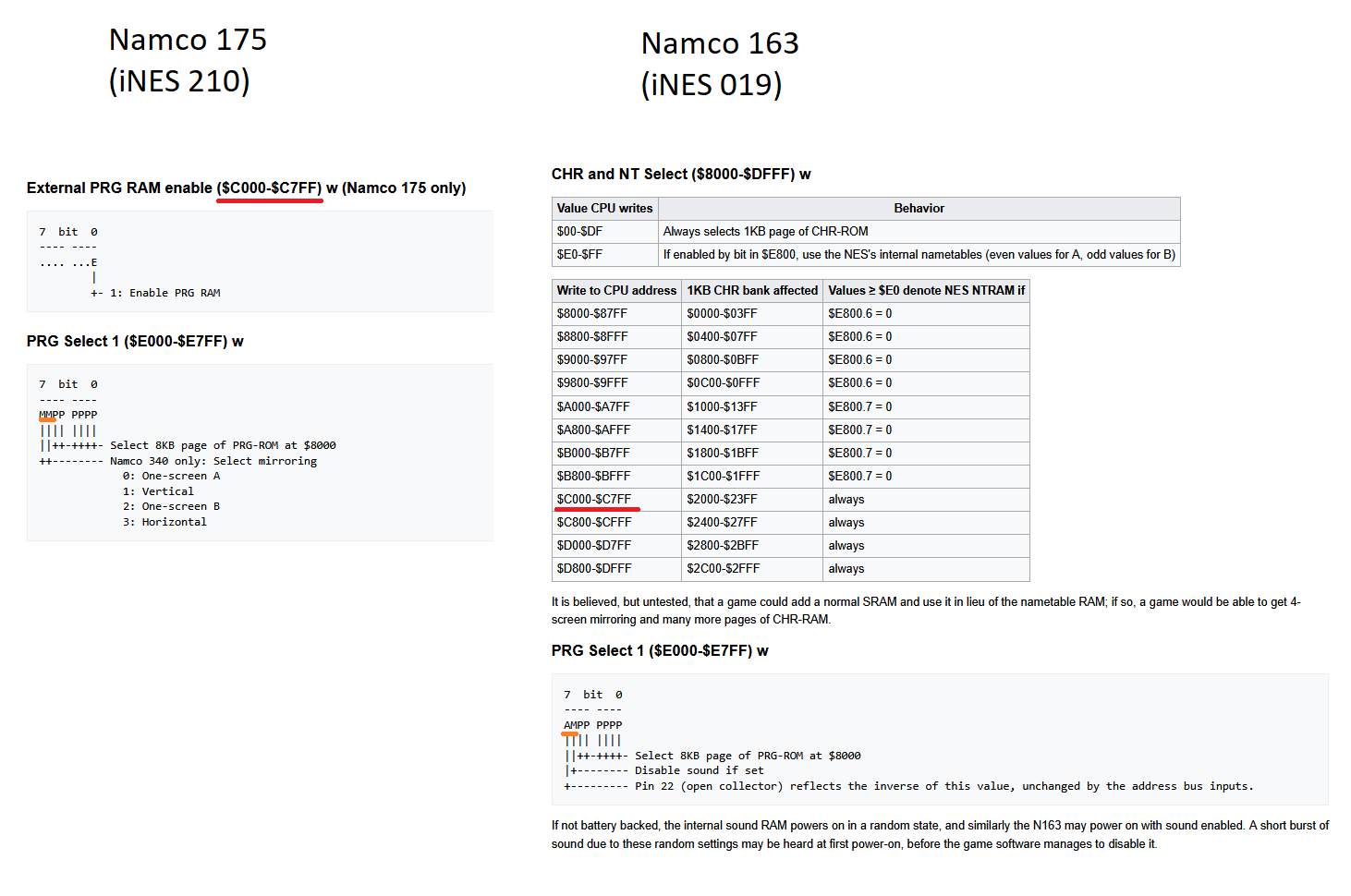Click the "$0800-$0BFF" CHR bank cell
The height and width of the screenshot is (896, 1351).
(x=752, y=360)
